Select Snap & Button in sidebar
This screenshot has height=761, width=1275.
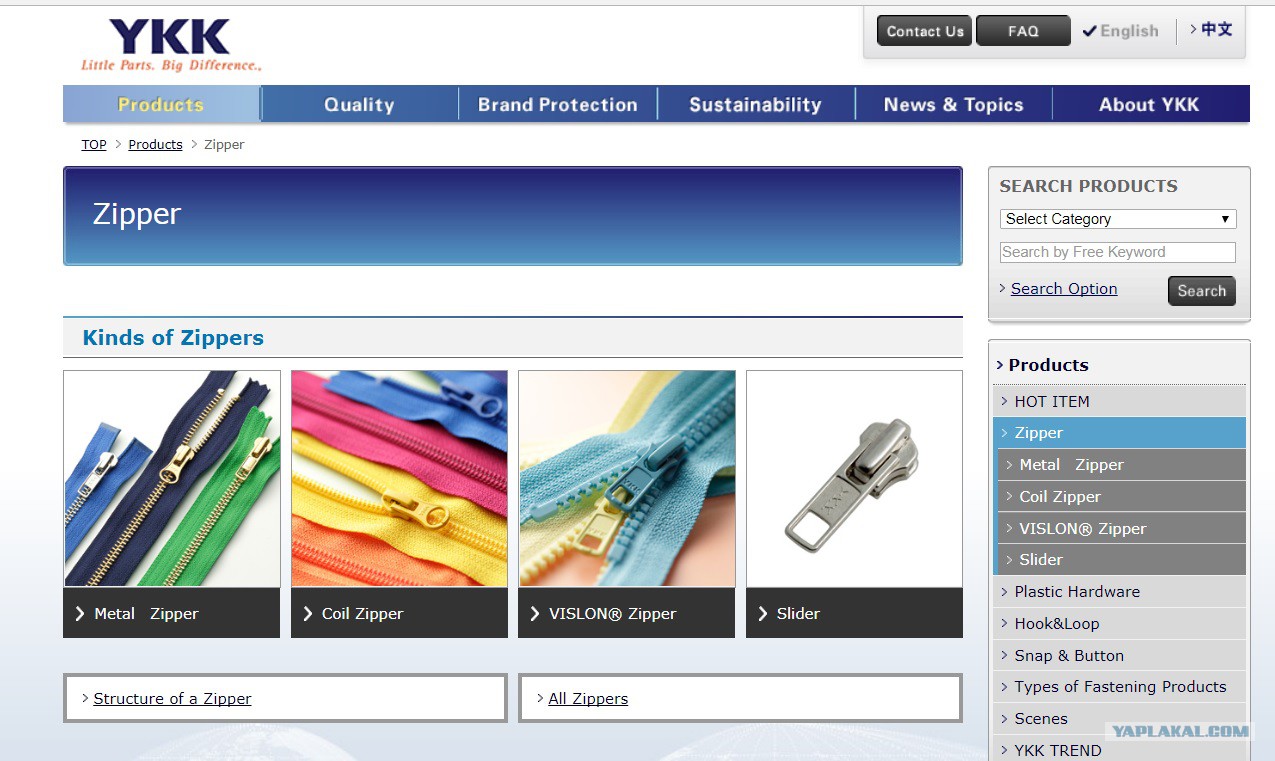point(1120,656)
